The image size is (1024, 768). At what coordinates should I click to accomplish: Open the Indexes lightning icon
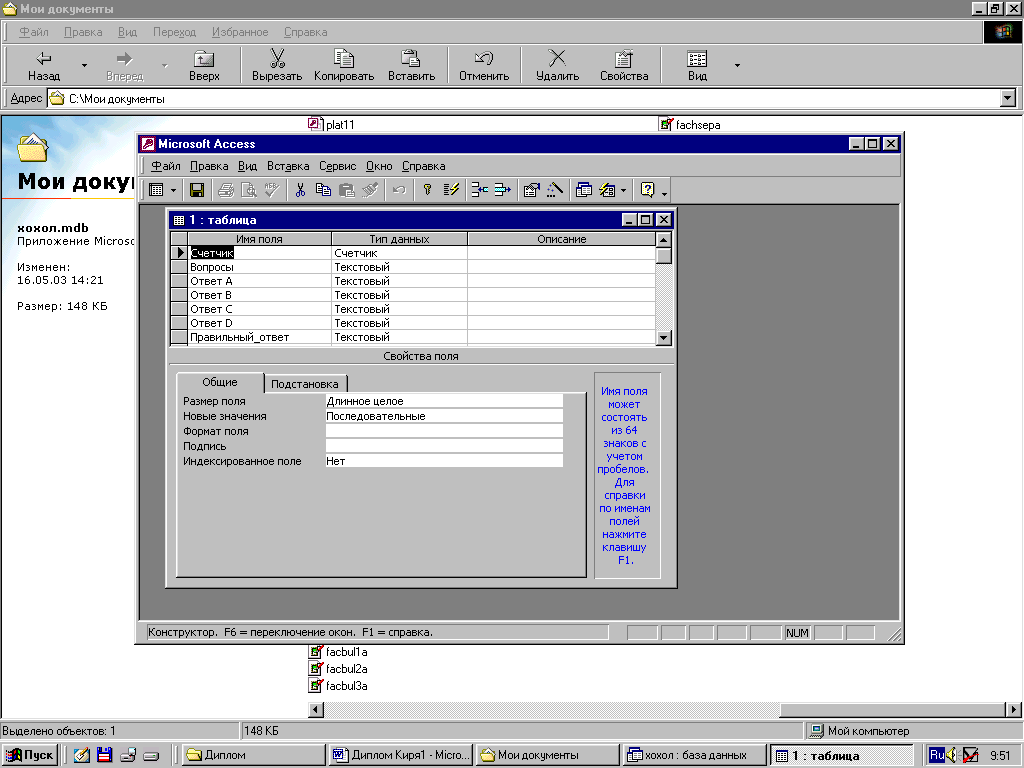tap(451, 189)
